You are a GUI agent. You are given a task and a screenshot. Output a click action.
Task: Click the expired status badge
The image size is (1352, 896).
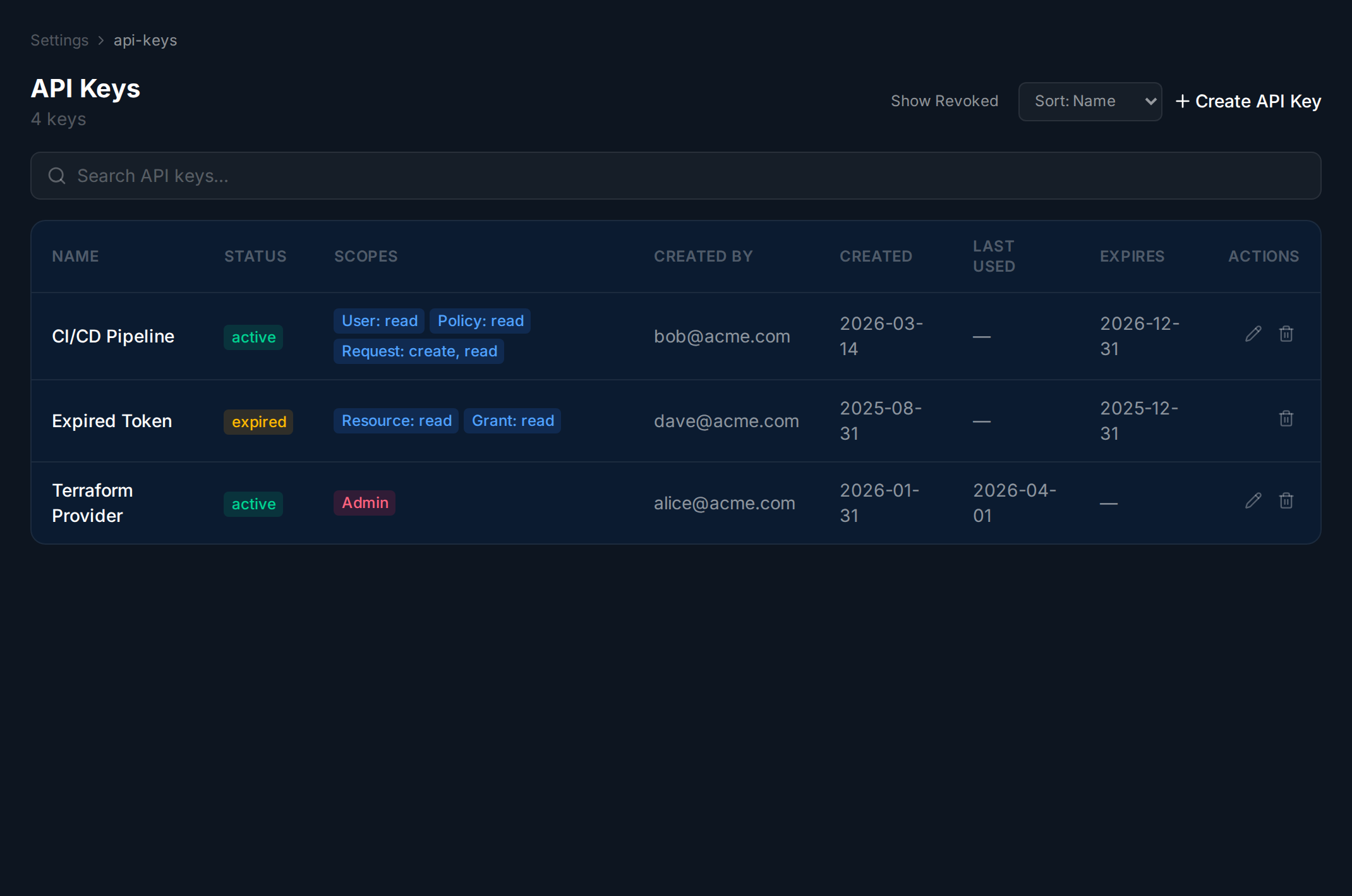tap(258, 422)
